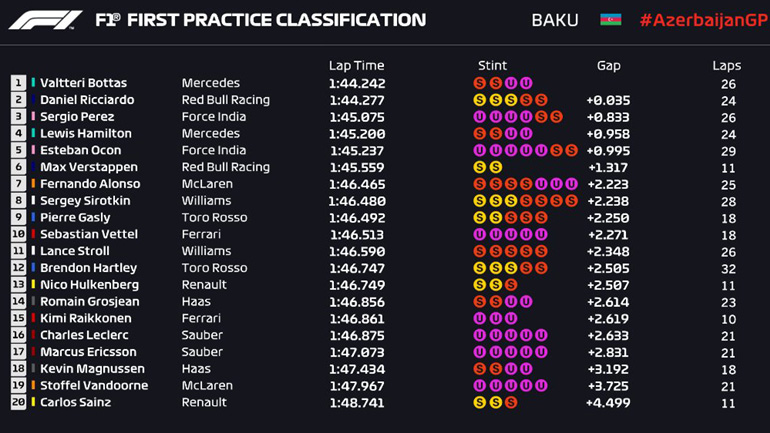Click orange team color bar beside Fernando Alonso

pyautogui.click(x=33, y=184)
